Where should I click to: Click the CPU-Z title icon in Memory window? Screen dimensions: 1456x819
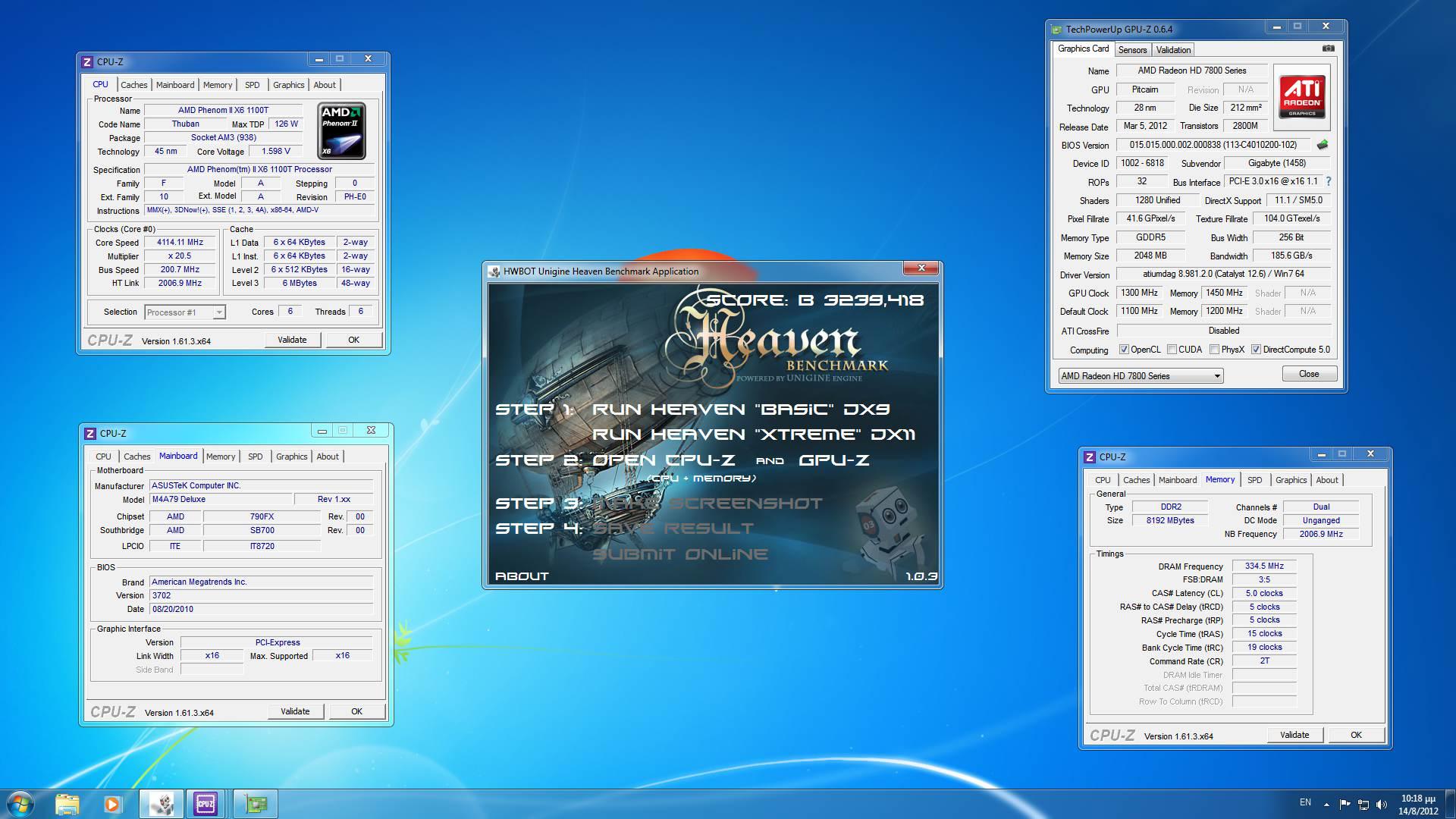(1090, 457)
